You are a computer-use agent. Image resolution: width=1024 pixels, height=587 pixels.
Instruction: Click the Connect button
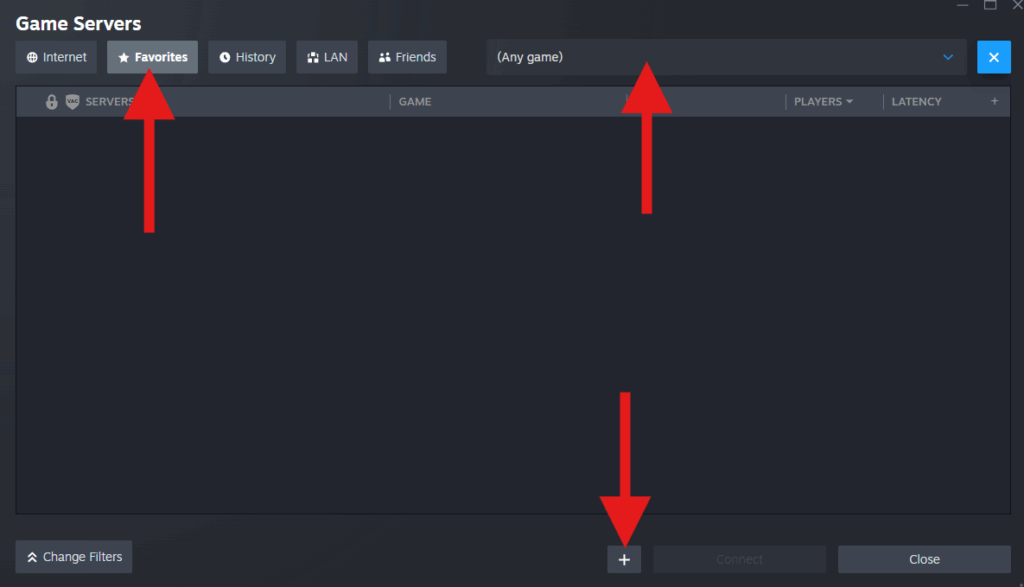point(739,560)
